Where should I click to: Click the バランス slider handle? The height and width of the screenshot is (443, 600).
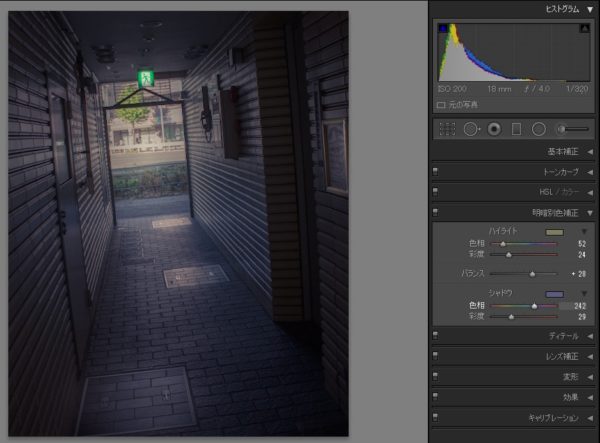tap(532, 274)
